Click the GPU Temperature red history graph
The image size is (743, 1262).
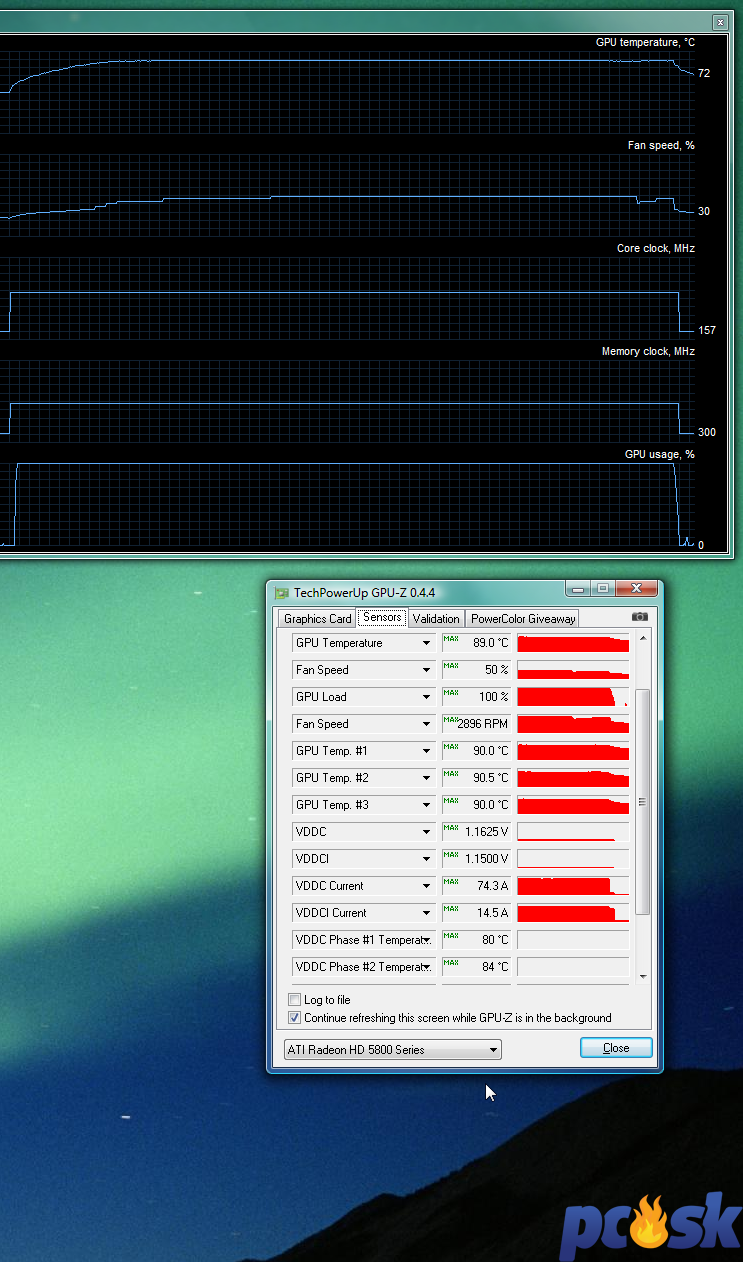pyautogui.click(x=573, y=643)
